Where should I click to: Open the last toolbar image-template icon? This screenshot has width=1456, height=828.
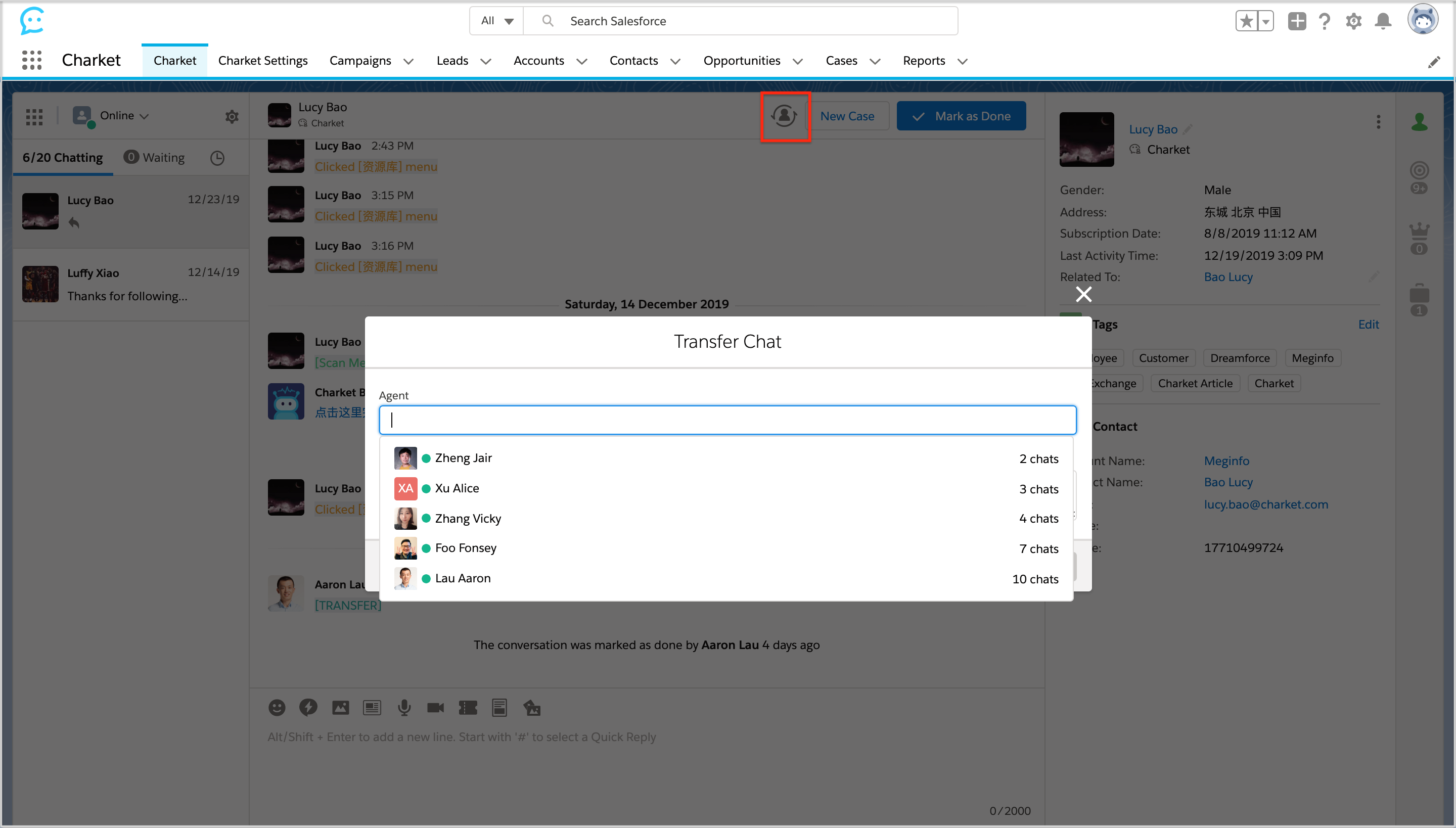(x=532, y=708)
